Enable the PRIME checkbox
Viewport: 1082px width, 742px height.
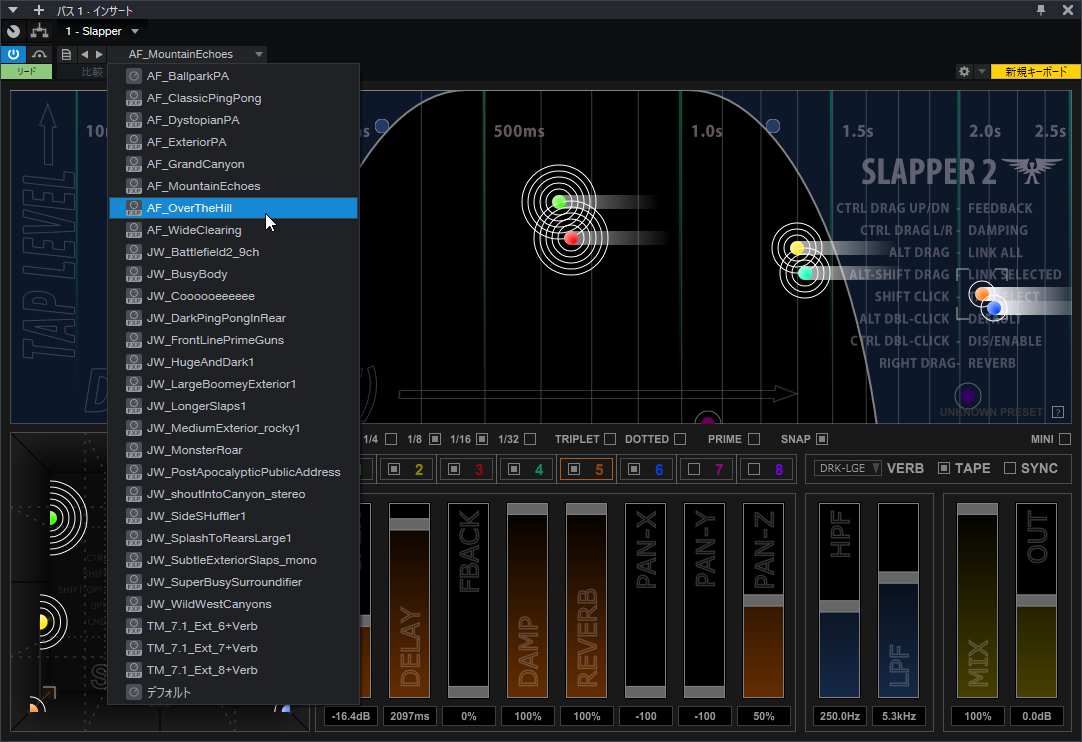[x=754, y=439]
